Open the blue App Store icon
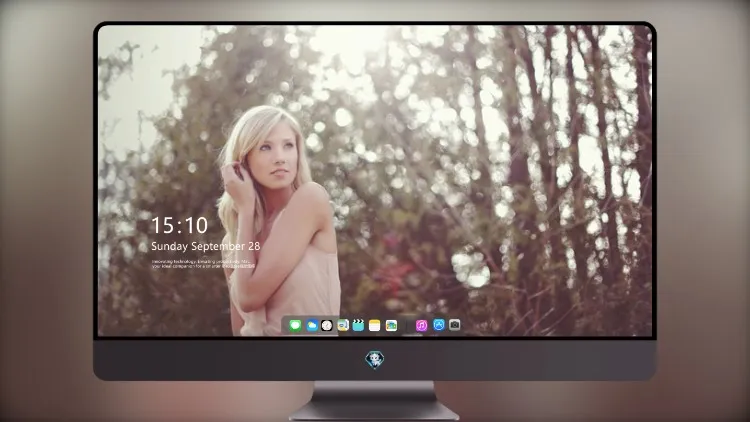This screenshot has height=422, width=750. tap(439, 325)
